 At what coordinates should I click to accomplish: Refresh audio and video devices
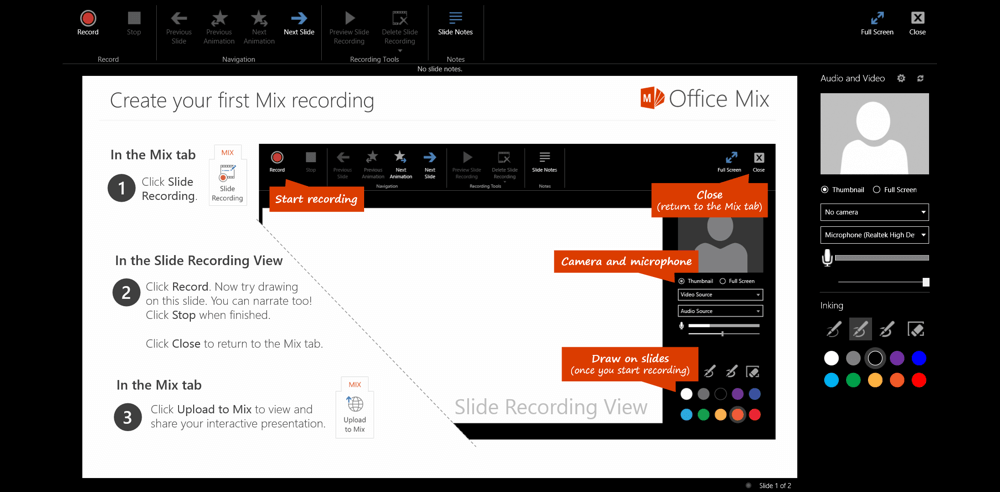[x=920, y=78]
